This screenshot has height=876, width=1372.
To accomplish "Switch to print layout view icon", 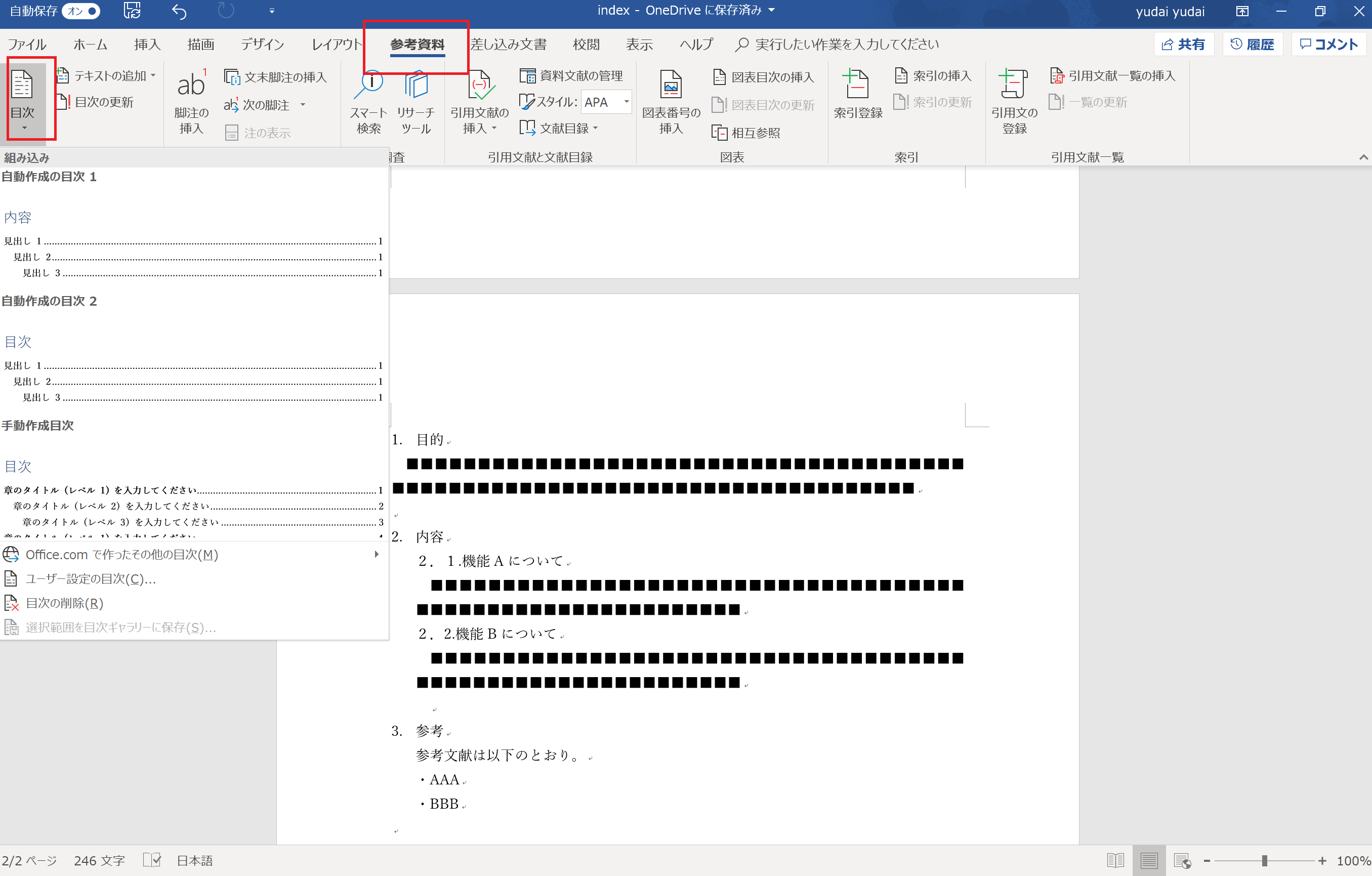I will pyautogui.click(x=1149, y=860).
